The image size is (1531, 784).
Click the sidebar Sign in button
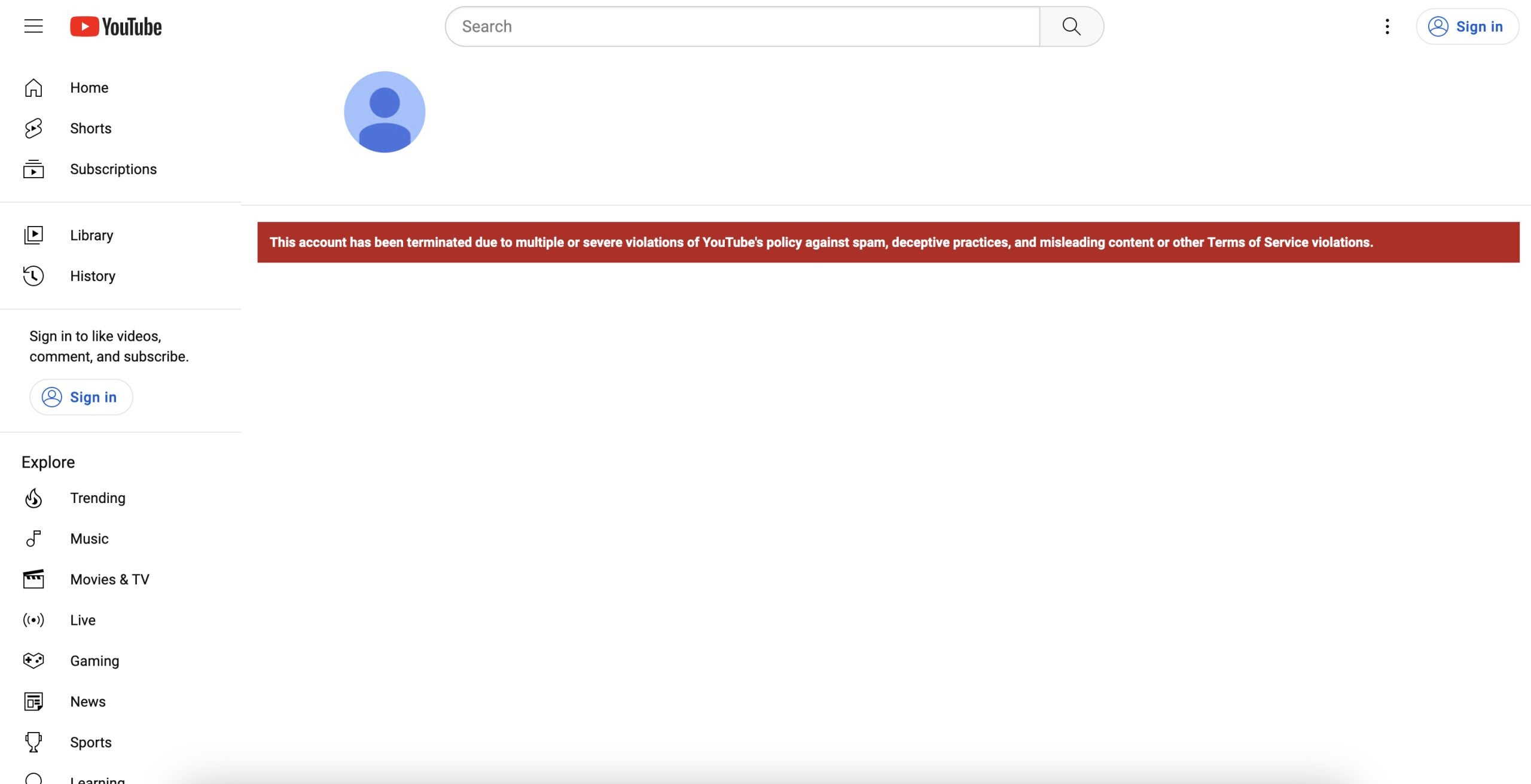pyautogui.click(x=81, y=397)
